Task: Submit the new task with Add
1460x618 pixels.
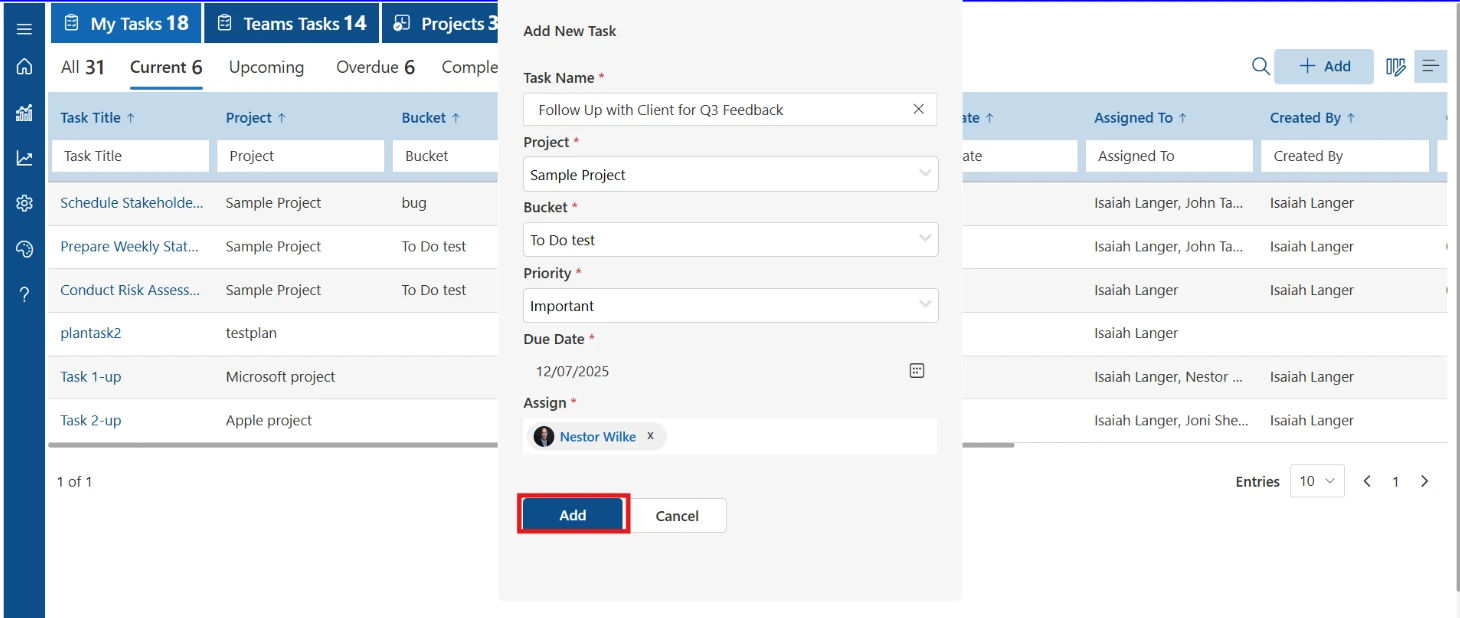Action: pyautogui.click(x=573, y=514)
